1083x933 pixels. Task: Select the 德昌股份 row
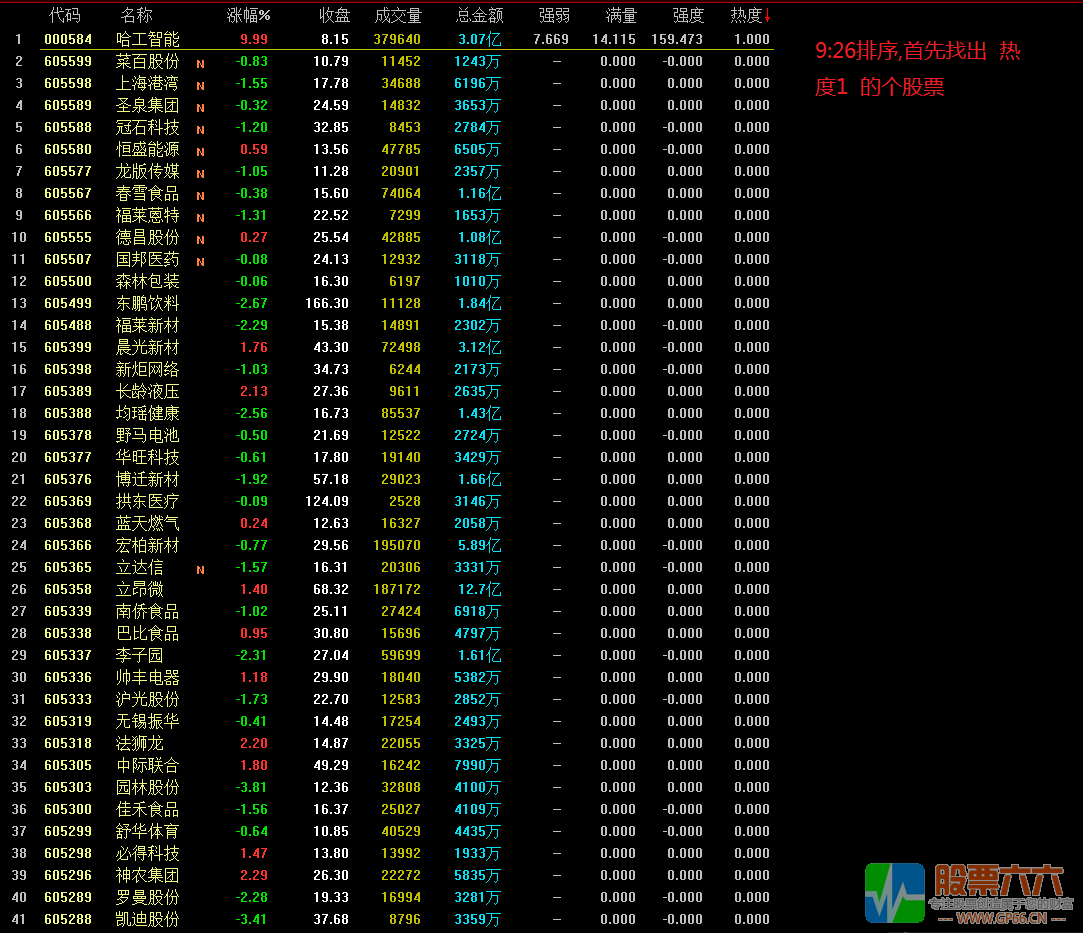click(x=391, y=238)
